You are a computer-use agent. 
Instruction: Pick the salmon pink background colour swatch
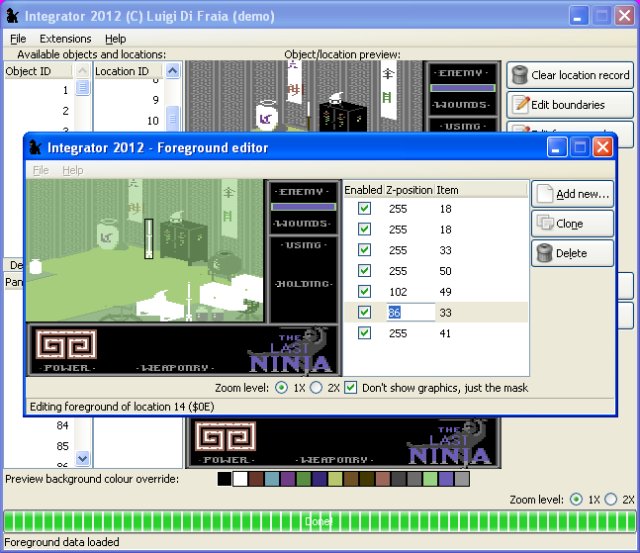tap(383, 479)
